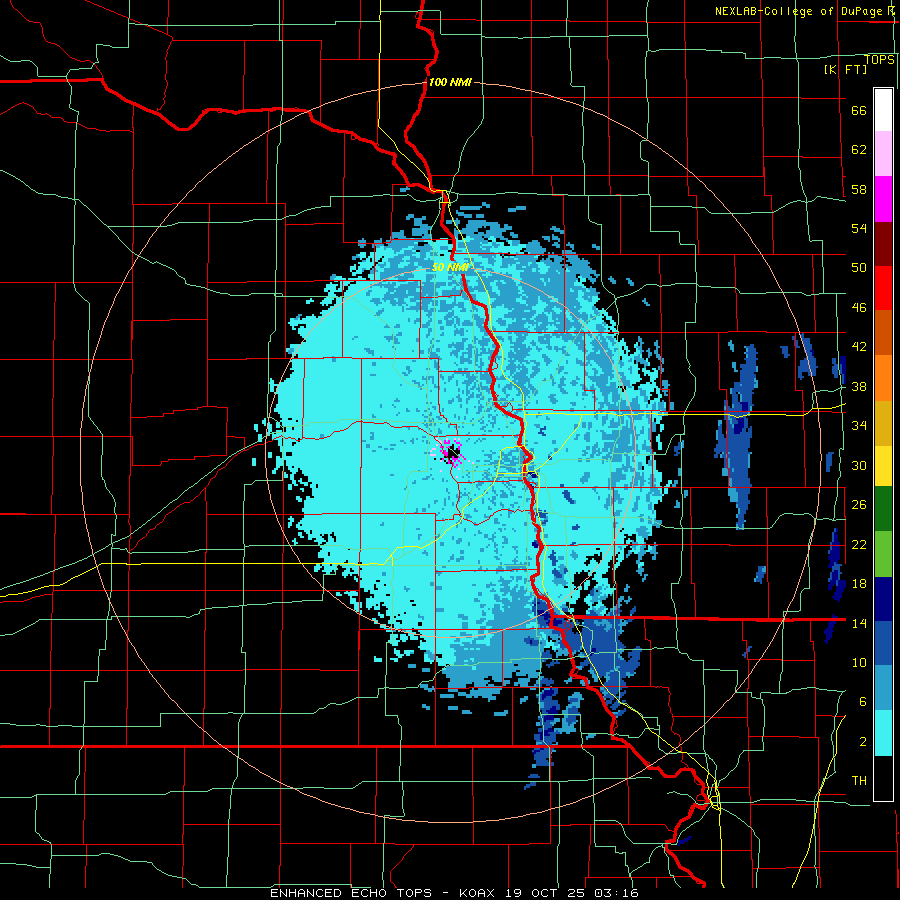Click the 26 legend value
The height and width of the screenshot is (900, 900).
click(859, 505)
